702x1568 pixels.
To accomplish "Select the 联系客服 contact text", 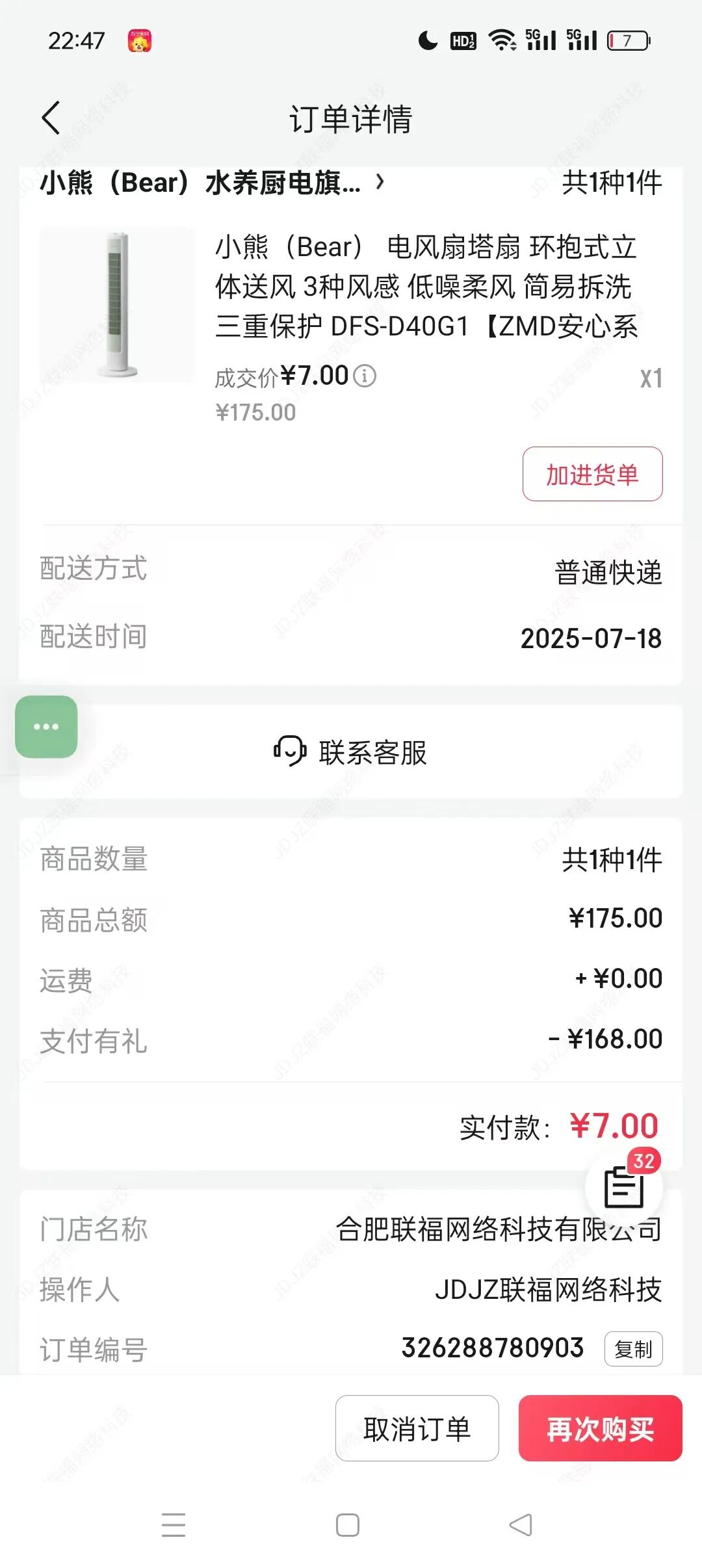I will [x=372, y=752].
